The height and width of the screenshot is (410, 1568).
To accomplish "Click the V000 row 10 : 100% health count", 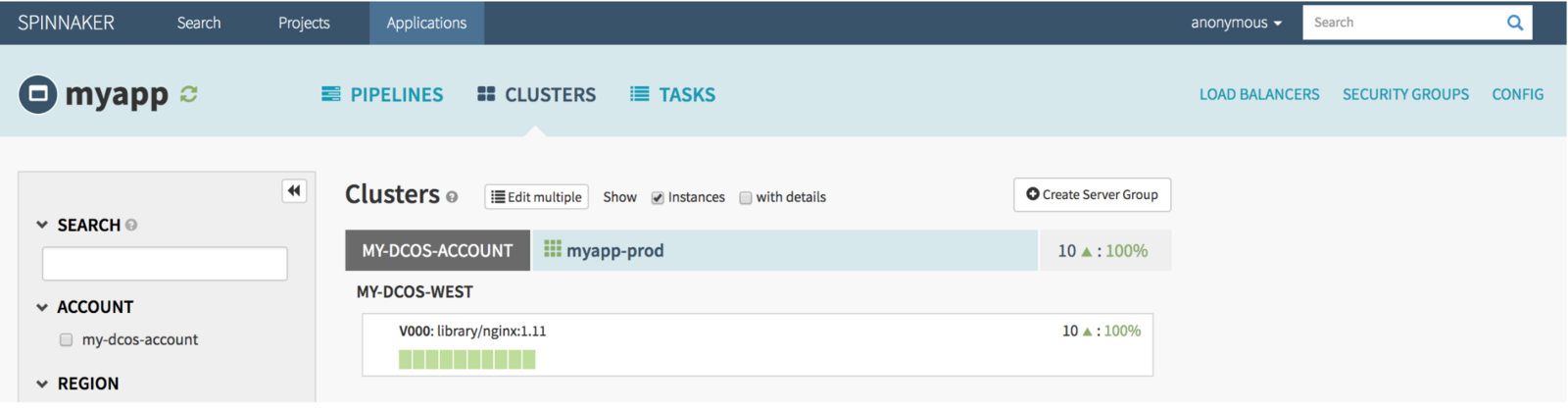I will 1102,331.
